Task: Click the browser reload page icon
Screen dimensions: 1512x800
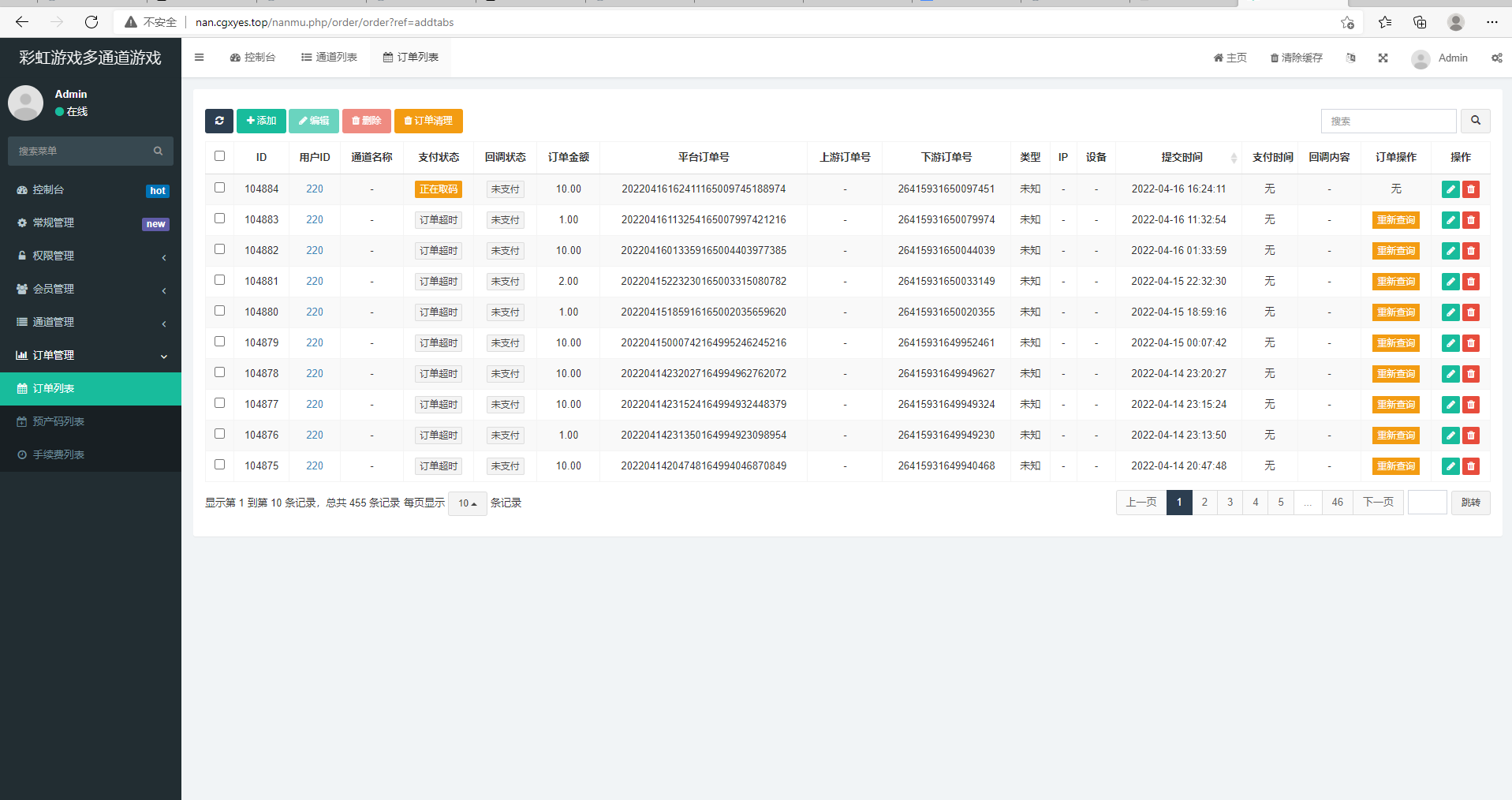Action: point(91,22)
